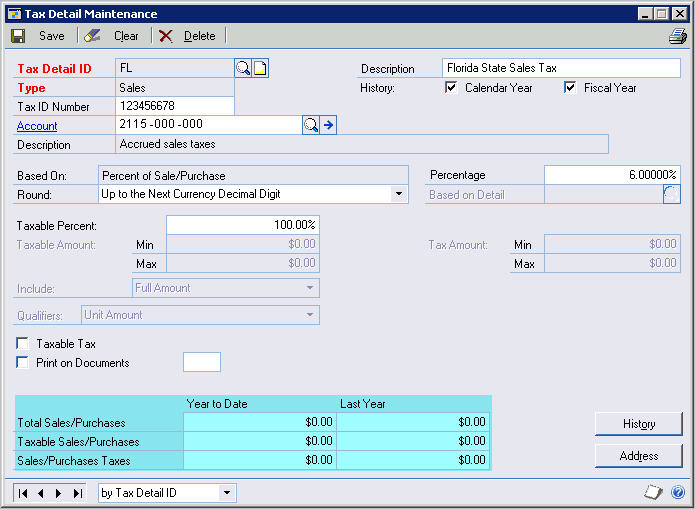The width and height of the screenshot is (695, 509).
Task: Click the Account expansion arrow icon
Action: pyautogui.click(x=328, y=125)
